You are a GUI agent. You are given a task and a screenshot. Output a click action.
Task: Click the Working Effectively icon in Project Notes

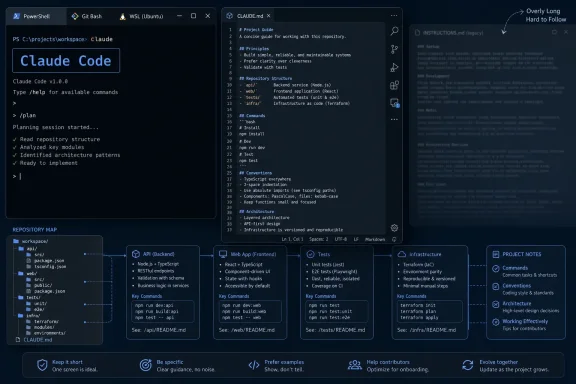pos(496,322)
